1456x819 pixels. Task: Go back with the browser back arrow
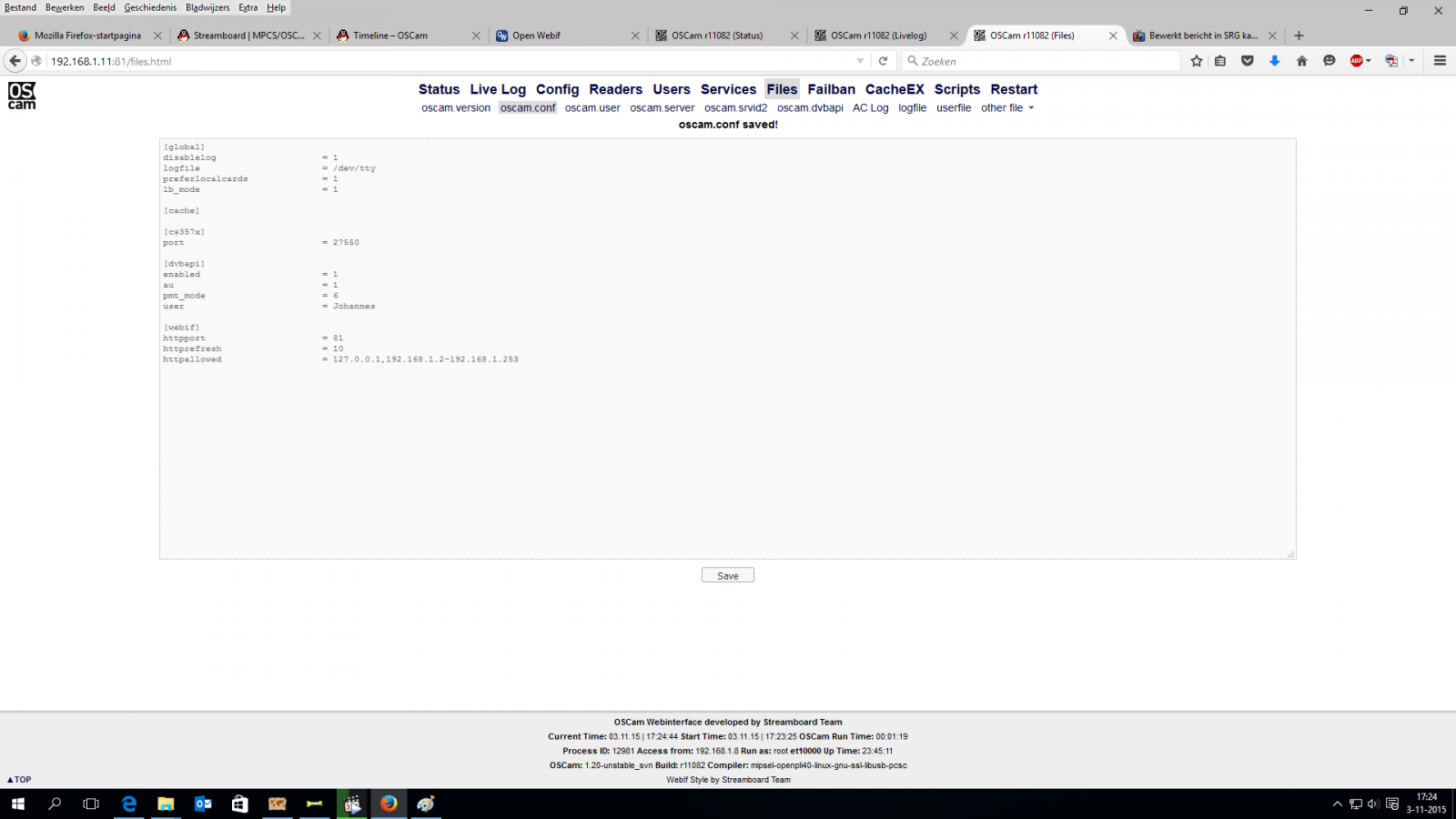tap(15, 61)
